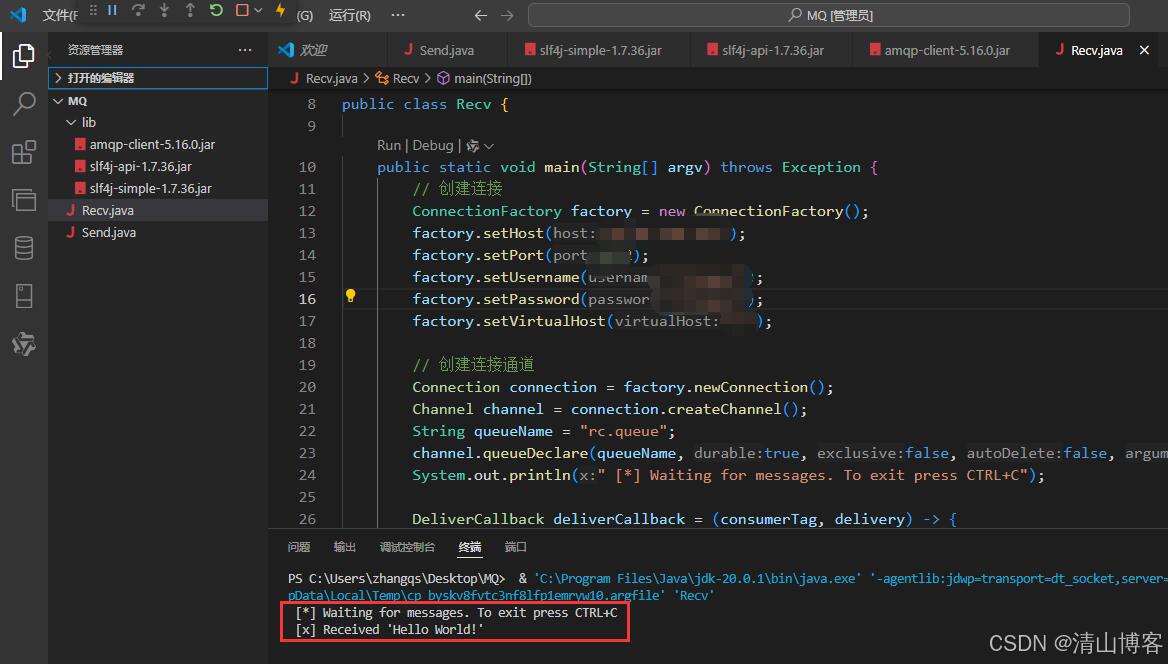Open Send.java from the explorer tree

pyautogui.click(x=108, y=232)
